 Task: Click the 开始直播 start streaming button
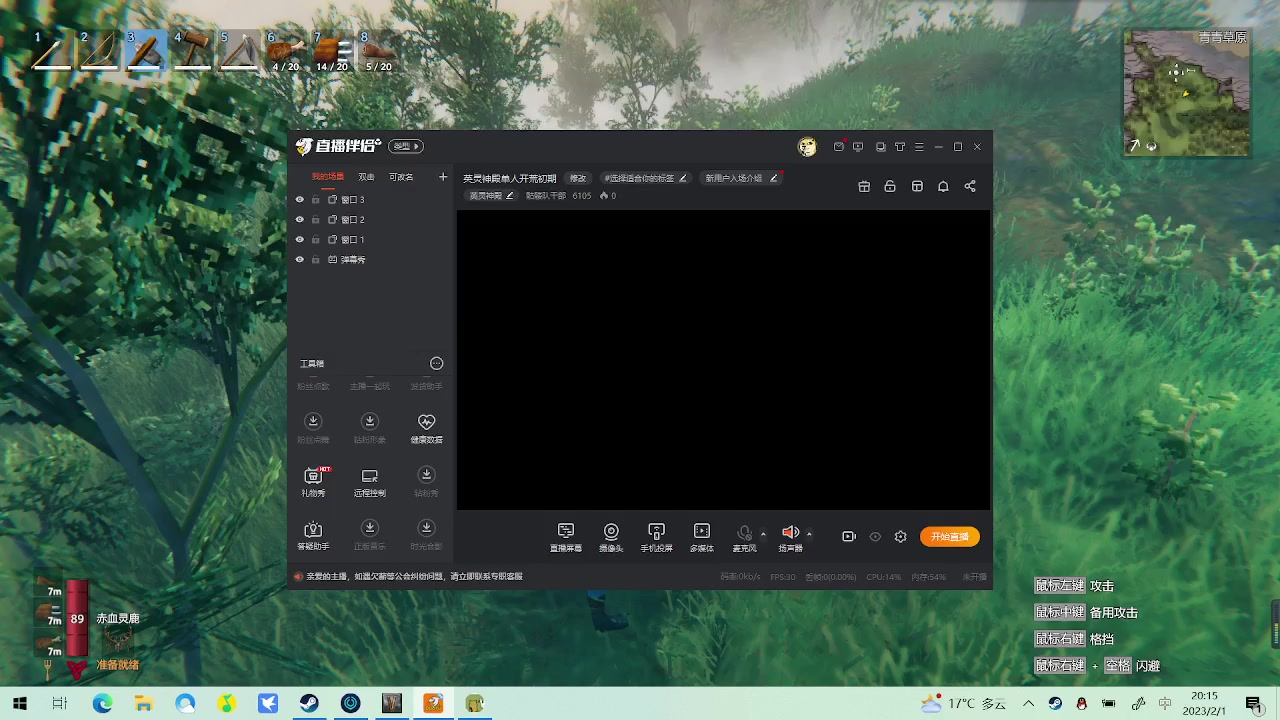(x=950, y=537)
